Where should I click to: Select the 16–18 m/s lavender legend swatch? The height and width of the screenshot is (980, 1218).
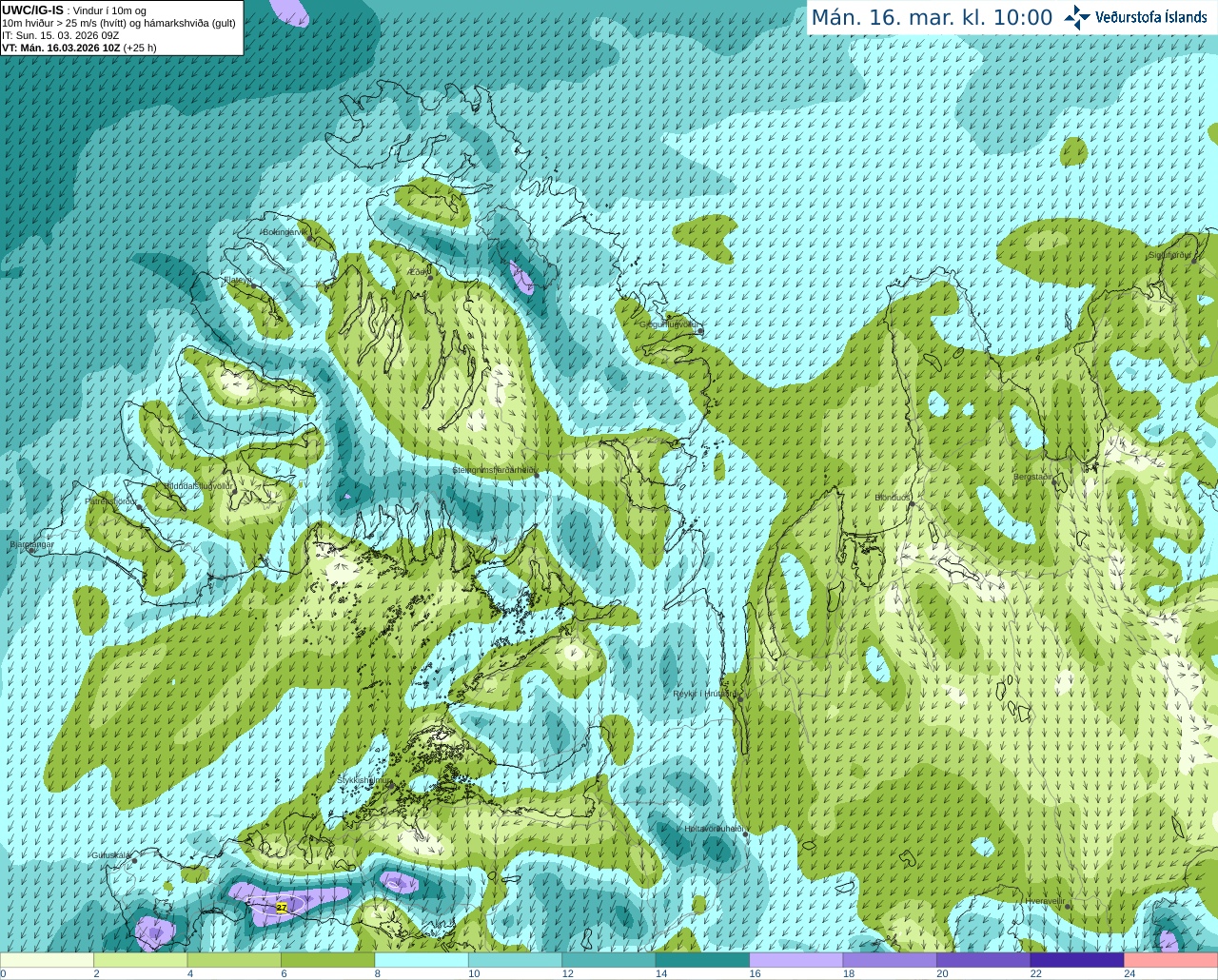tap(796, 960)
